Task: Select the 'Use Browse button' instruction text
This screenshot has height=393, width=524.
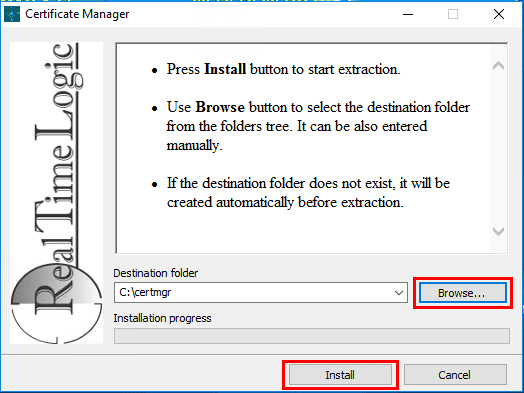Action: (x=318, y=126)
